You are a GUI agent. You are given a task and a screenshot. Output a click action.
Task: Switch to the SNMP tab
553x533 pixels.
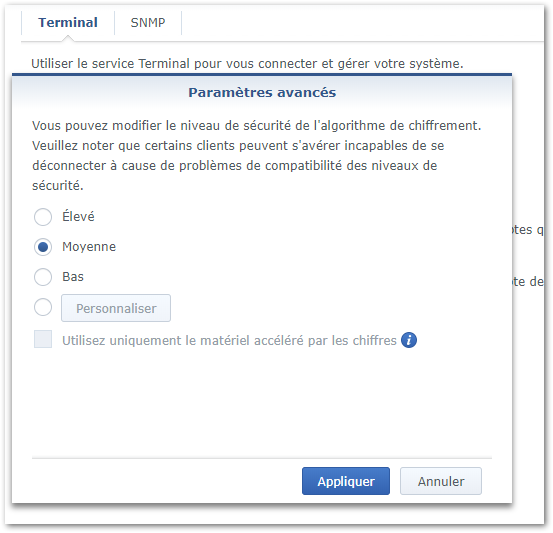click(148, 23)
